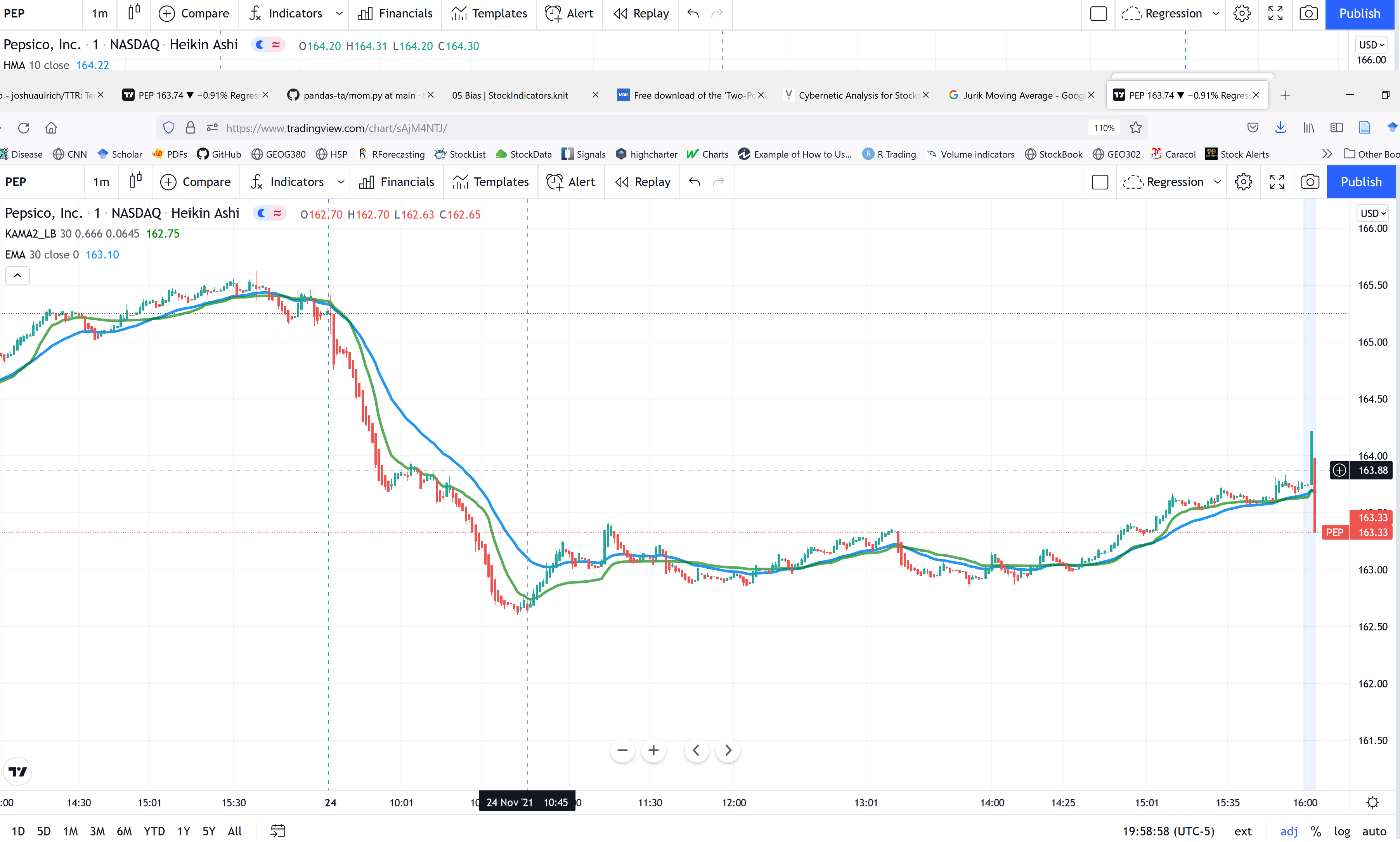1400x842 pixels.
Task: Expand indicators favorites dropdown arrow
Action: click(341, 182)
